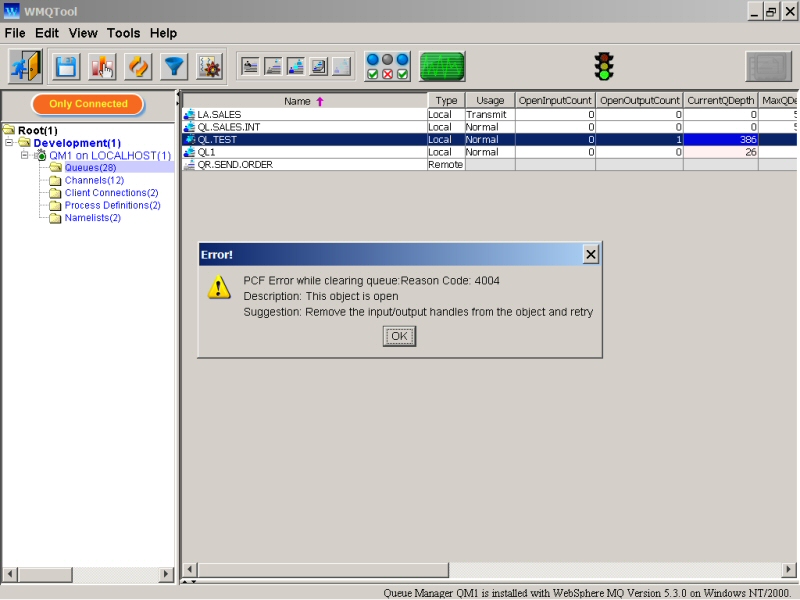Sort by OpenInputCount column header
The width and height of the screenshot is (800, 600).
(x=555, y=101)
